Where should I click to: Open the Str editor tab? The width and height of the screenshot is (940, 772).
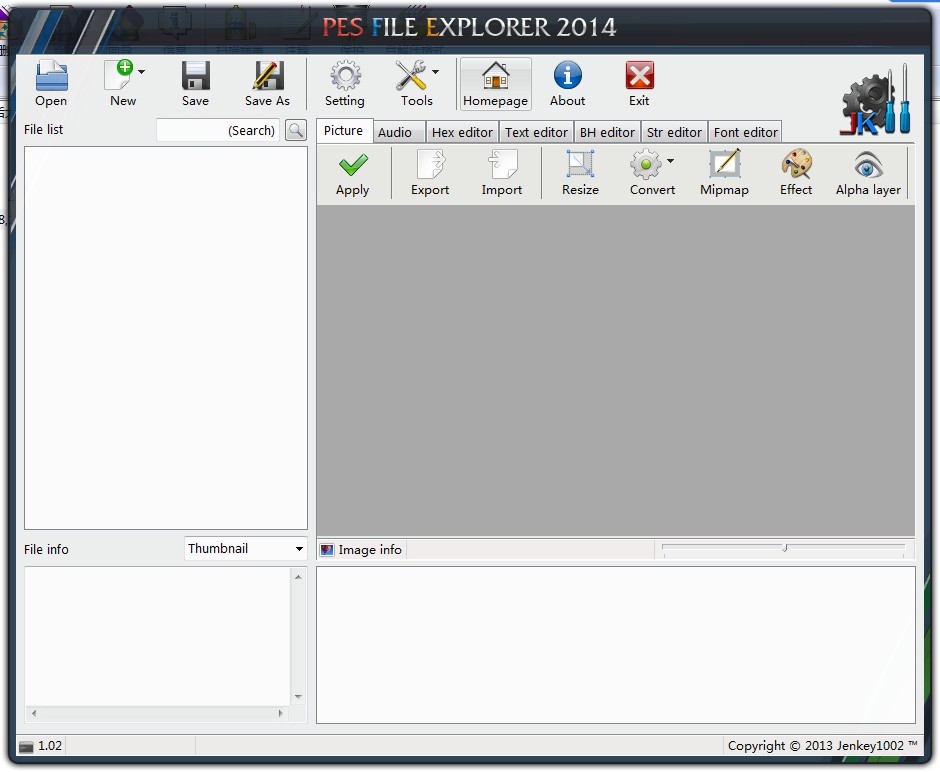[674, 132]
